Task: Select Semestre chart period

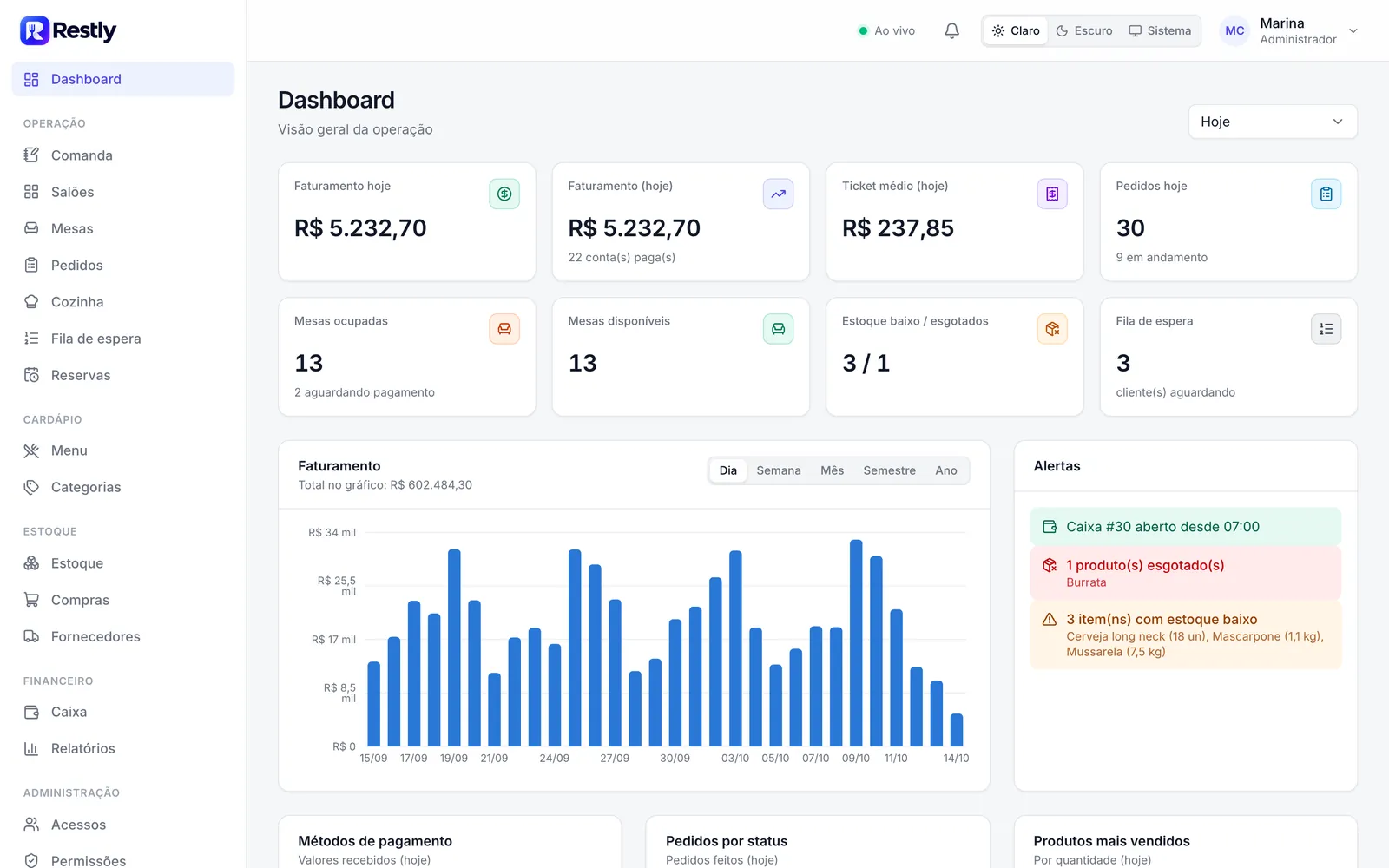Action: (889, 470)
